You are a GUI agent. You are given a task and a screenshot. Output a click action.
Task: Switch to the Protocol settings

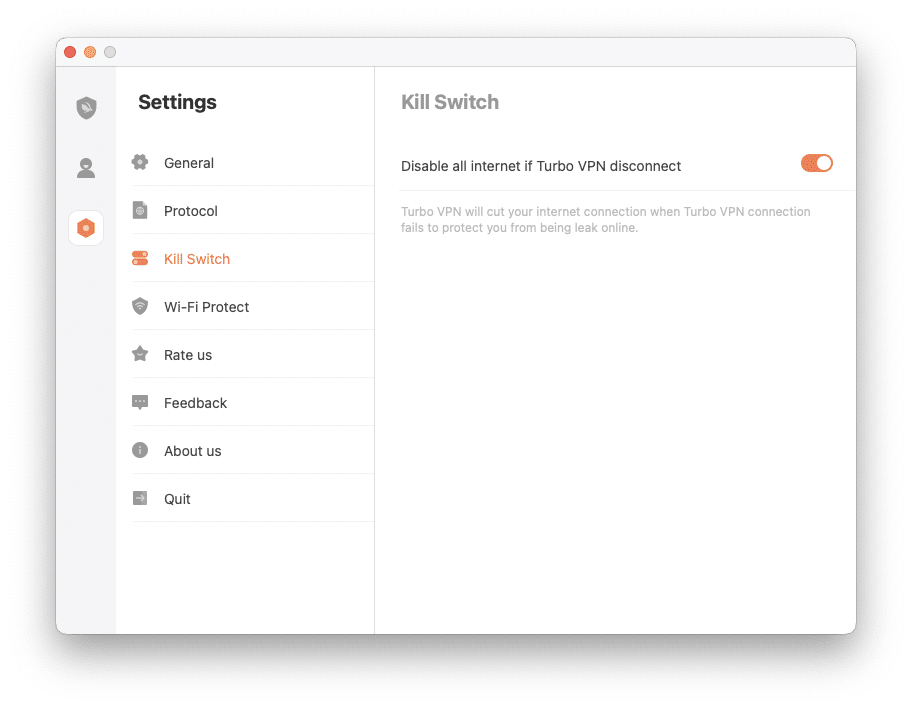pos(190,210)
